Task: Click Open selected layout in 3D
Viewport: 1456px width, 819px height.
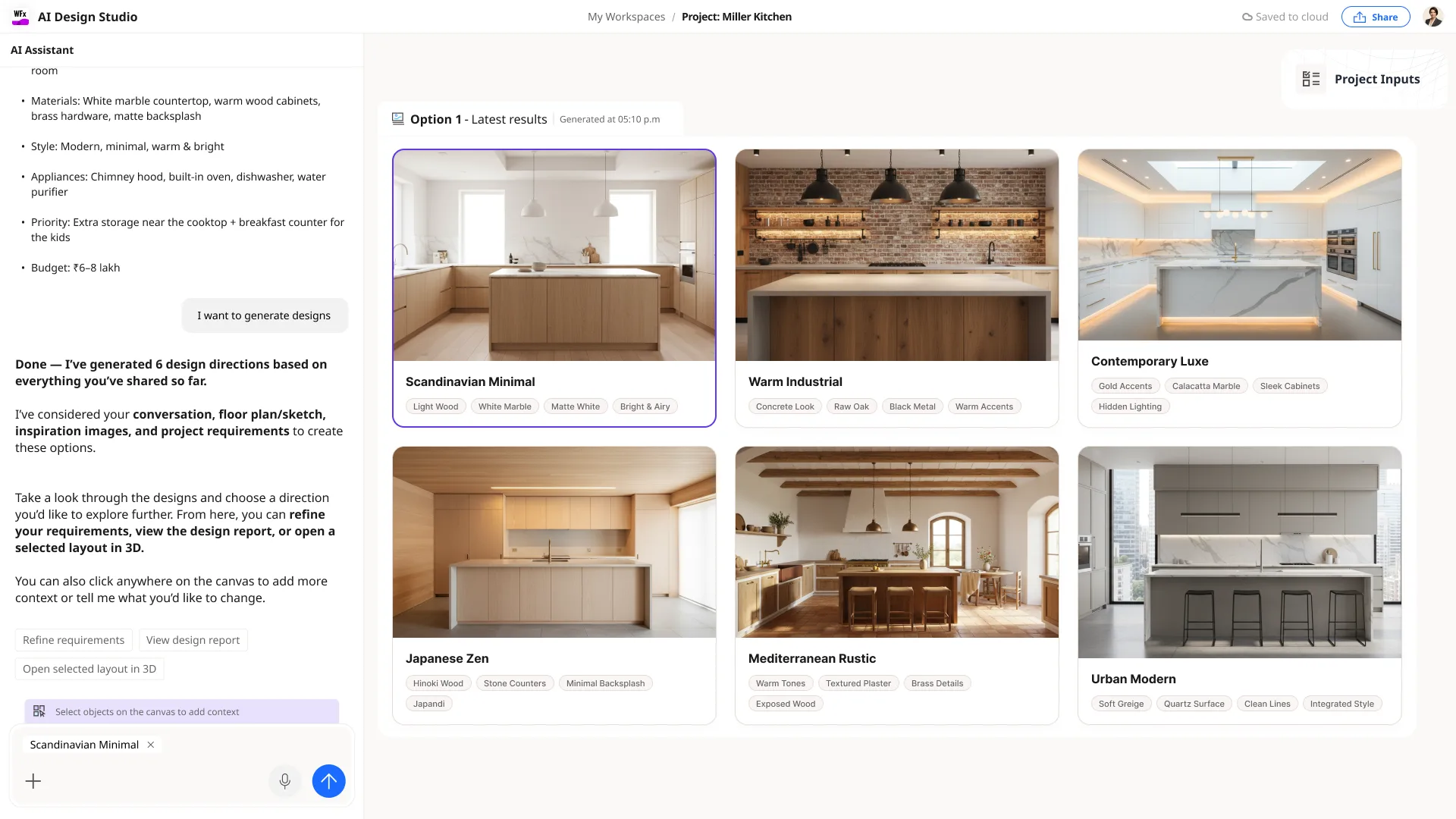Action: [x=89, y=669]
